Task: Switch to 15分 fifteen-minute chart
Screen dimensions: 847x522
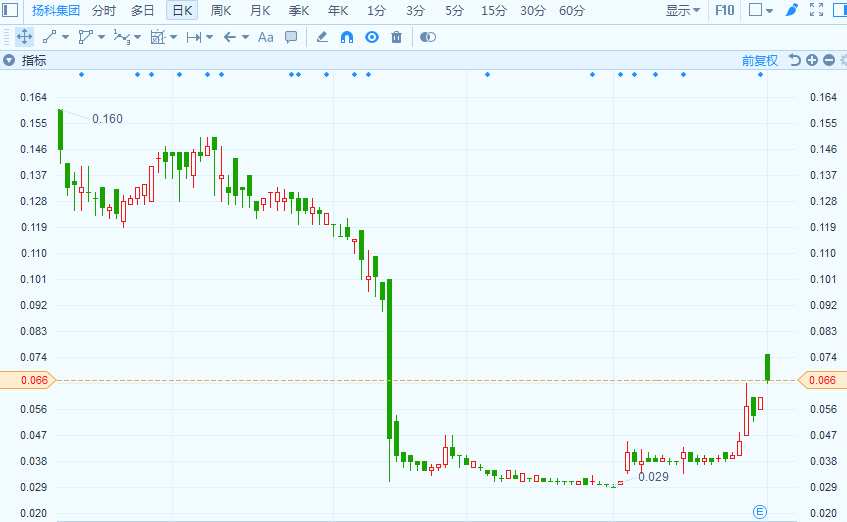Action: [494, 10]
